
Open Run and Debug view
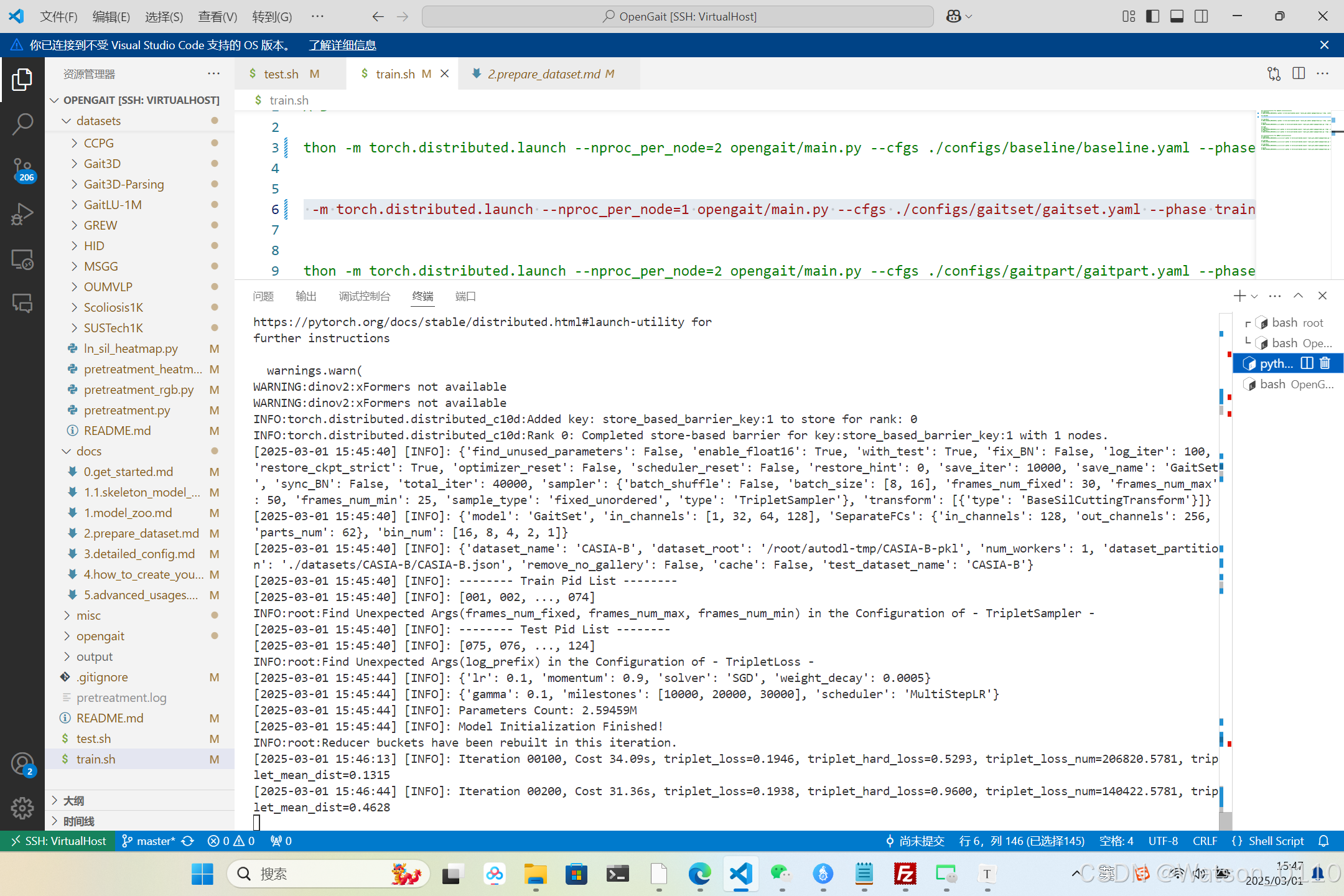point(22,214)
